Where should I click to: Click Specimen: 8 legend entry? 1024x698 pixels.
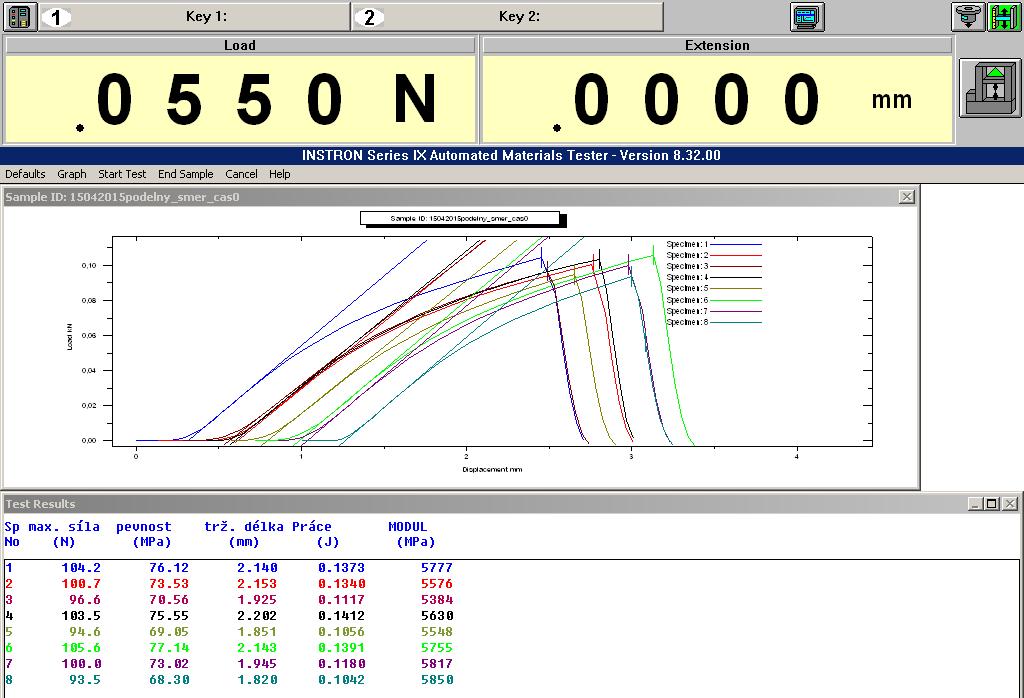coord(713,323)
